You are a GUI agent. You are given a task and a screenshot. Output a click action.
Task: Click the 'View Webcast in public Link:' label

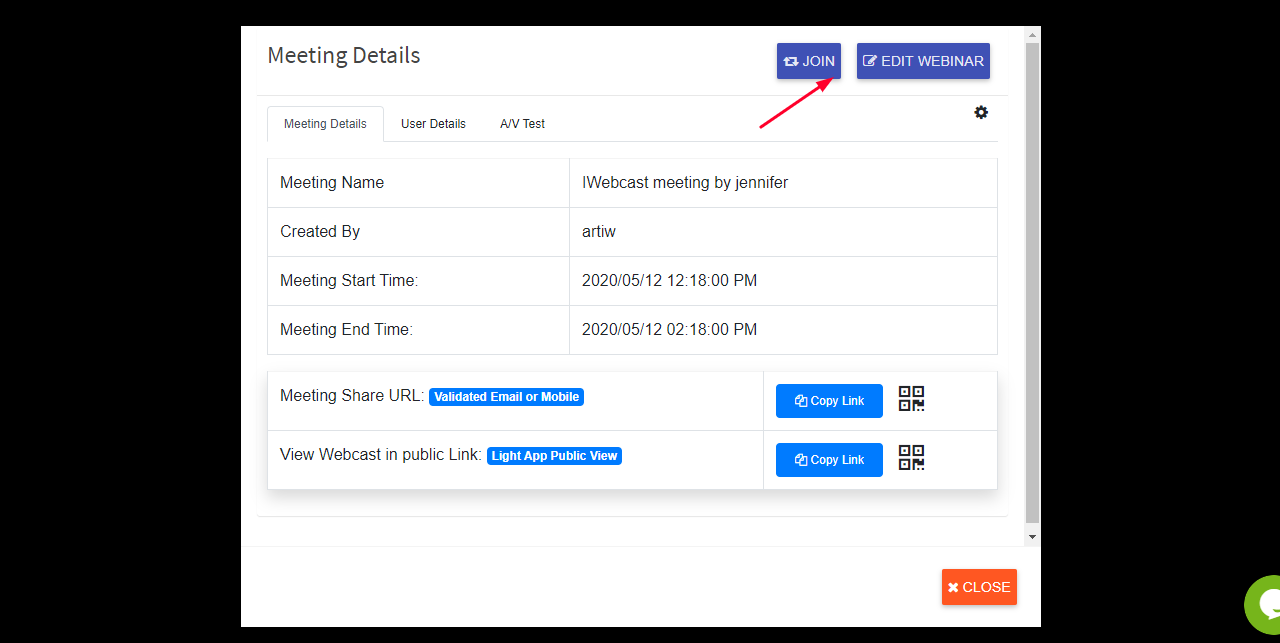(381, 455)
